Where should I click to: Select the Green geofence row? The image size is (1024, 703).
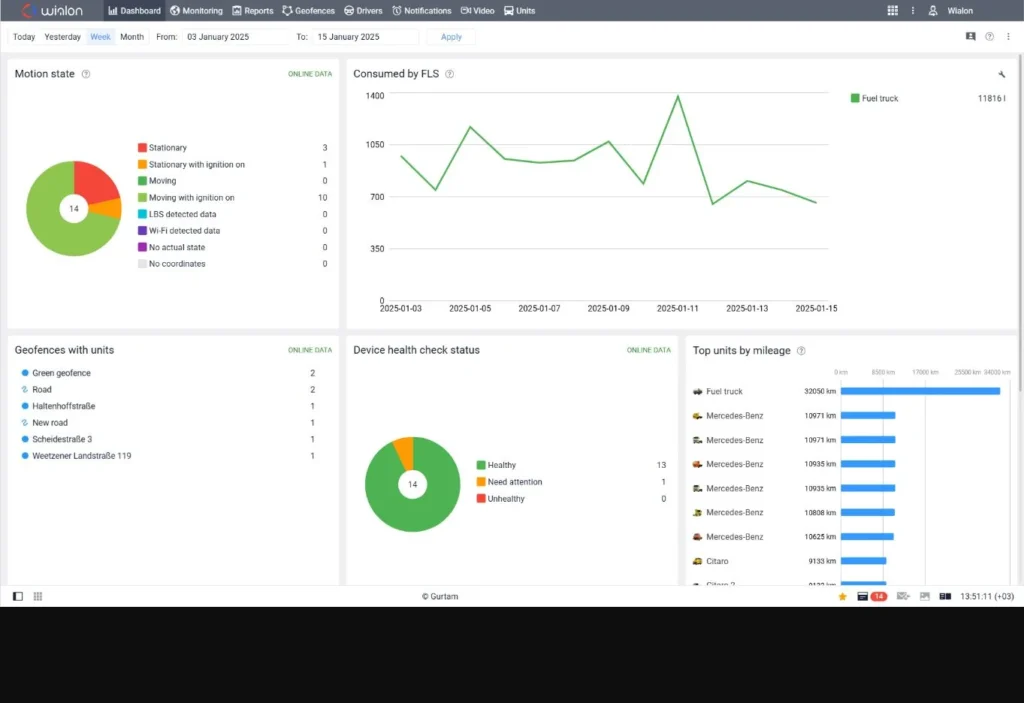(168, 373)
